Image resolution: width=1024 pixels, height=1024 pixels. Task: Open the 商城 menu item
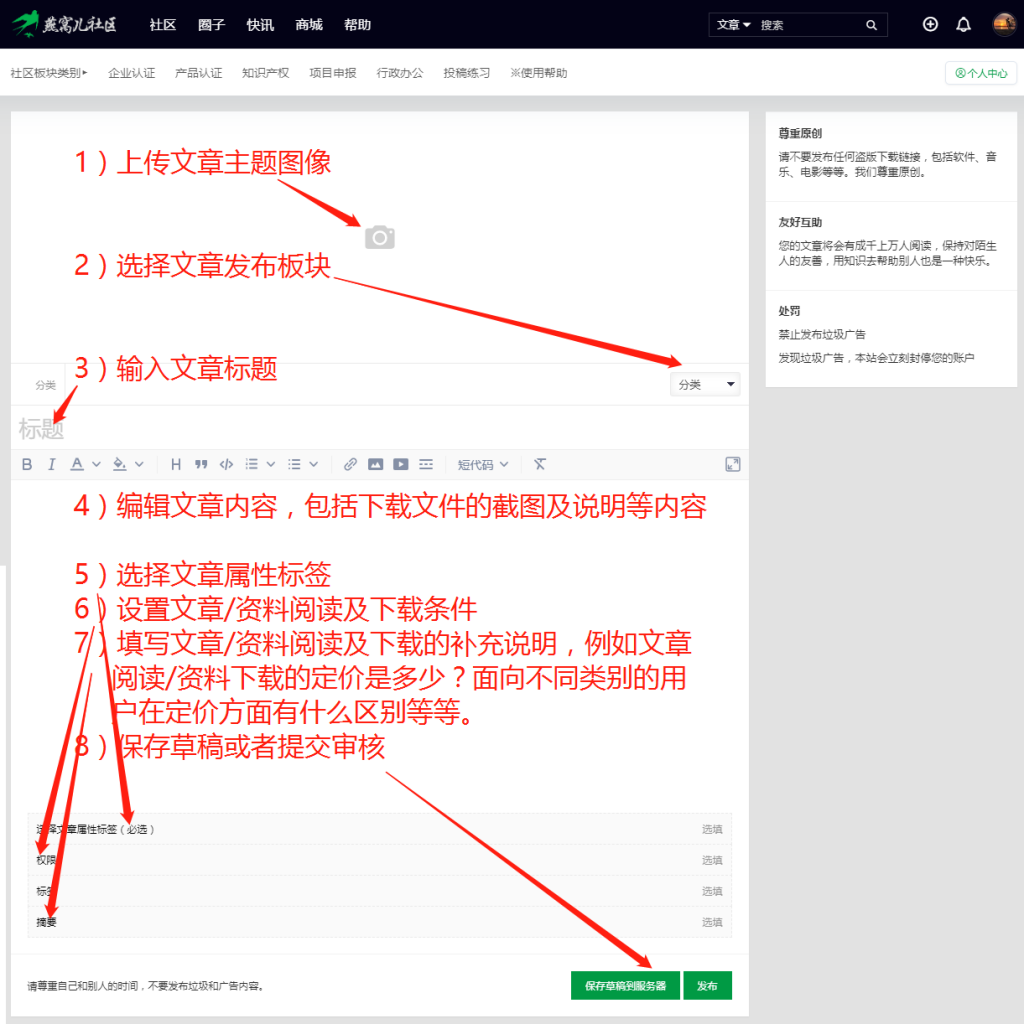308,25
